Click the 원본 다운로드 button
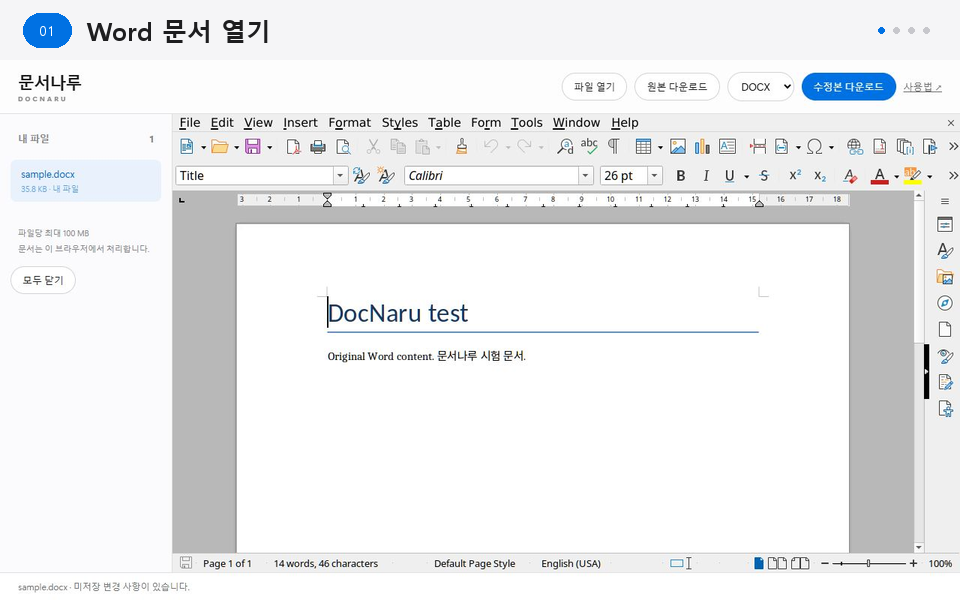 [x=677, y=87]
